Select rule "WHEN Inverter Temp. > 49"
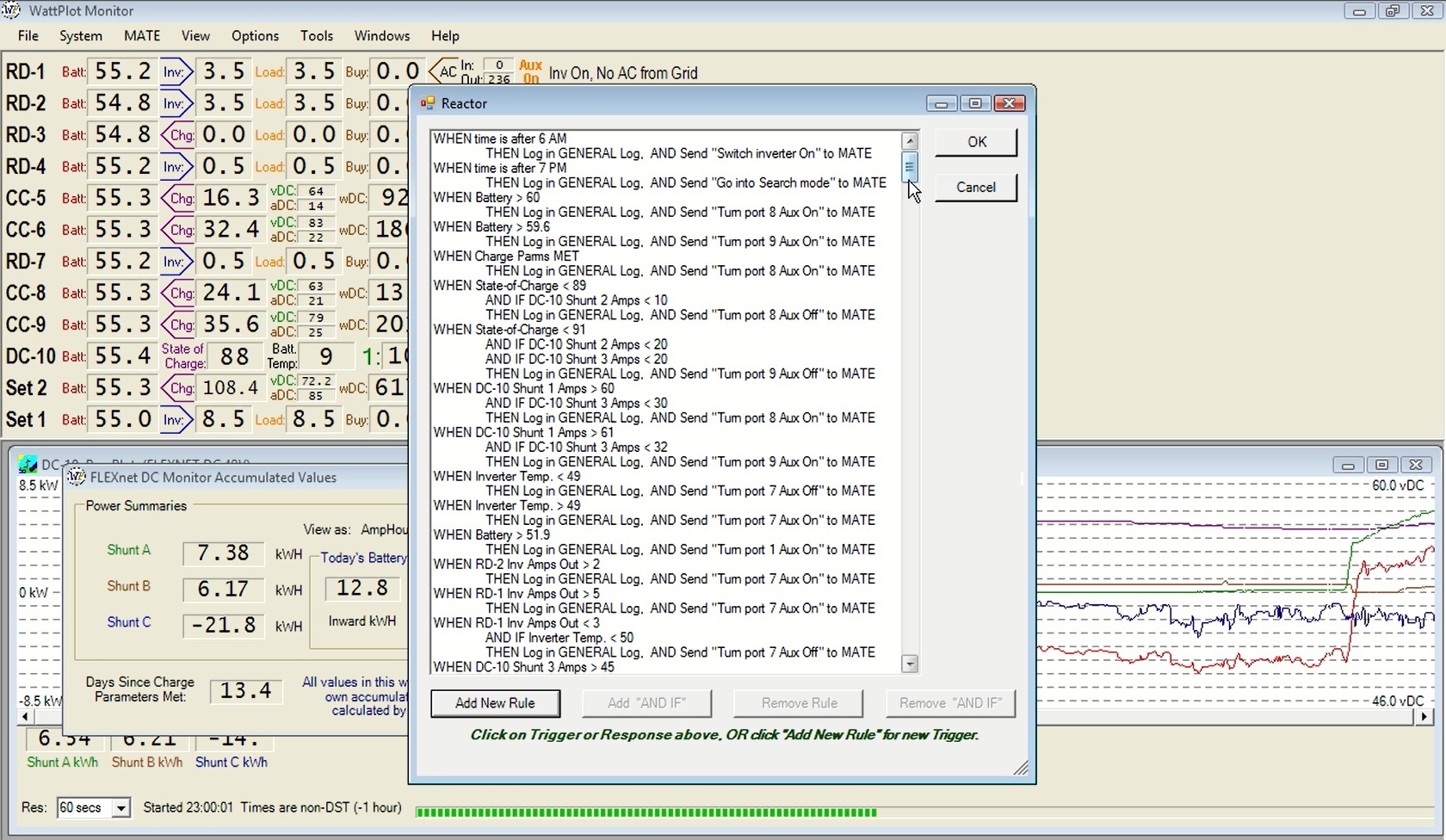1446x840 pixels. [x=507, y=505]
